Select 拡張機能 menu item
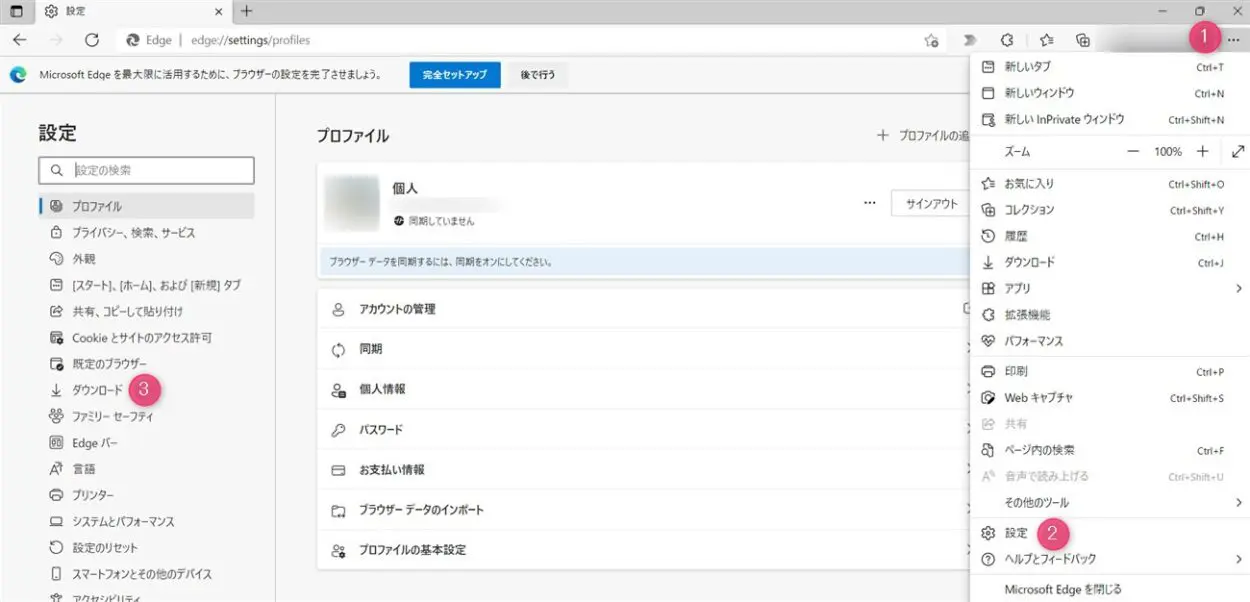The width and height of the screenshot is (1250, 602). click(x=1110, y=315)
